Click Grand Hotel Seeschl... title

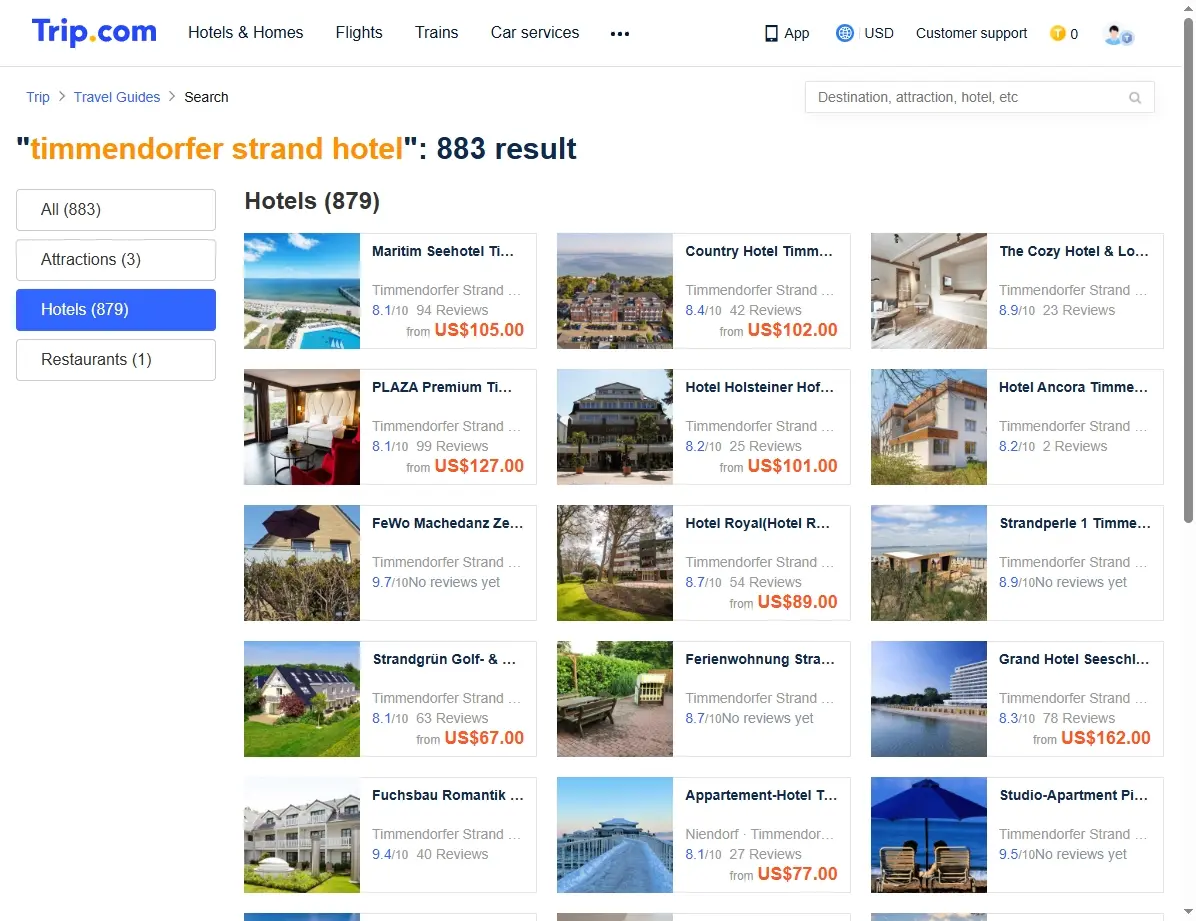(x=1074, y=659)
